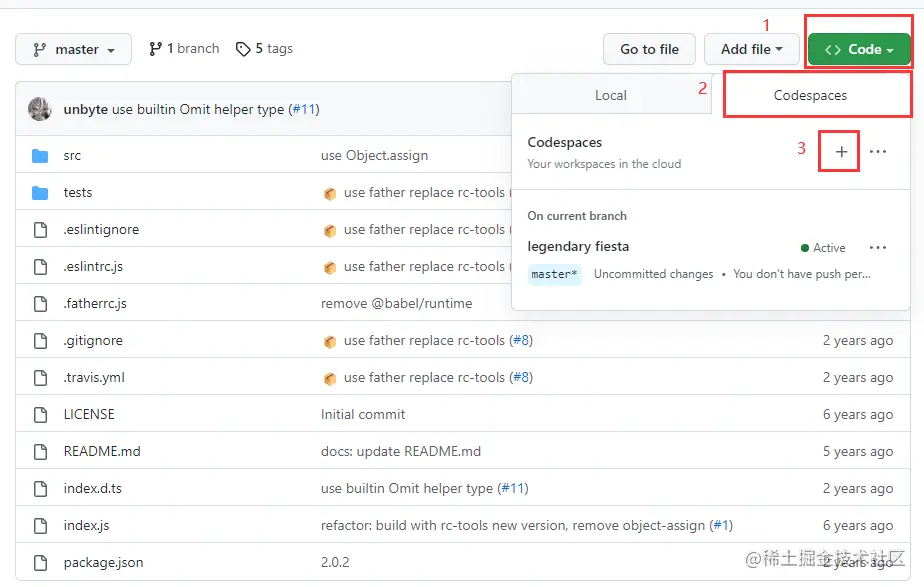The image size is (924, 587).
Task: Click the tag icon beside 5 tags
Action: coord(243,49)
